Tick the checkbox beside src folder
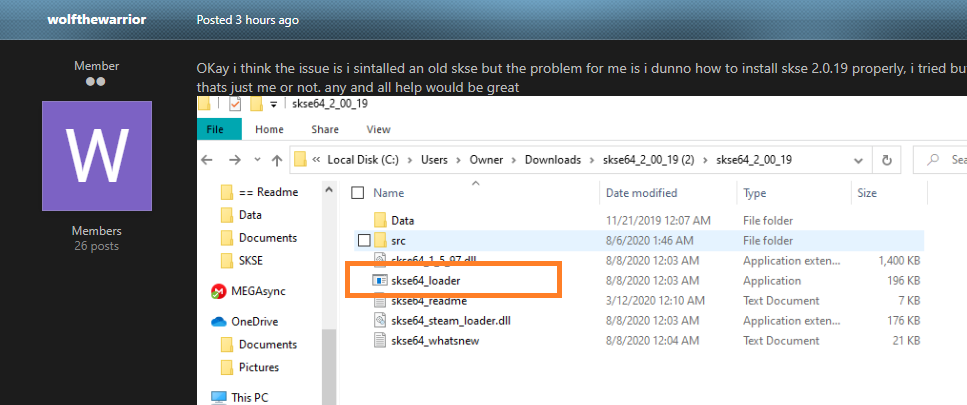Viewport: 967px width, 405px height. (x=364, y=240)
